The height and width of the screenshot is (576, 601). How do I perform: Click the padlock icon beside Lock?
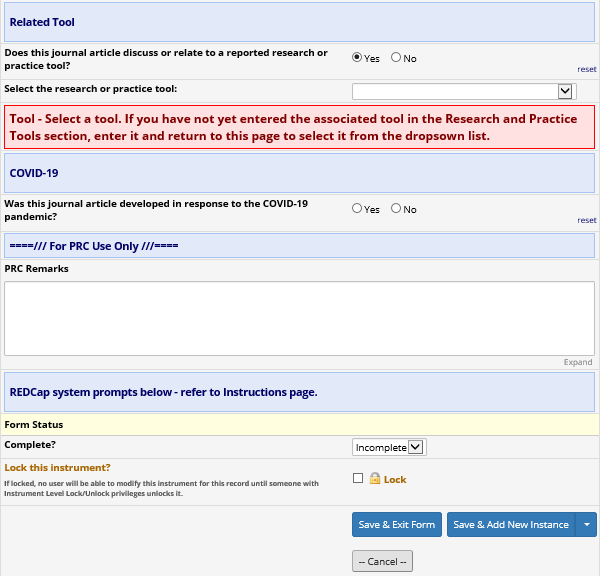pyautogui.click(x=376, y=479)
